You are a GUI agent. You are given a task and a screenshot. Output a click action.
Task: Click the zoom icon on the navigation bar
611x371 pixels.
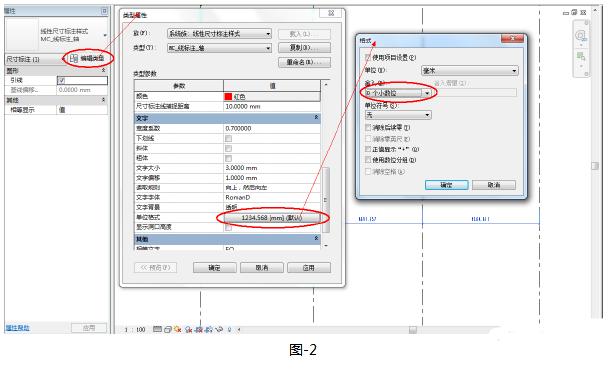click(x=581, y=57)
